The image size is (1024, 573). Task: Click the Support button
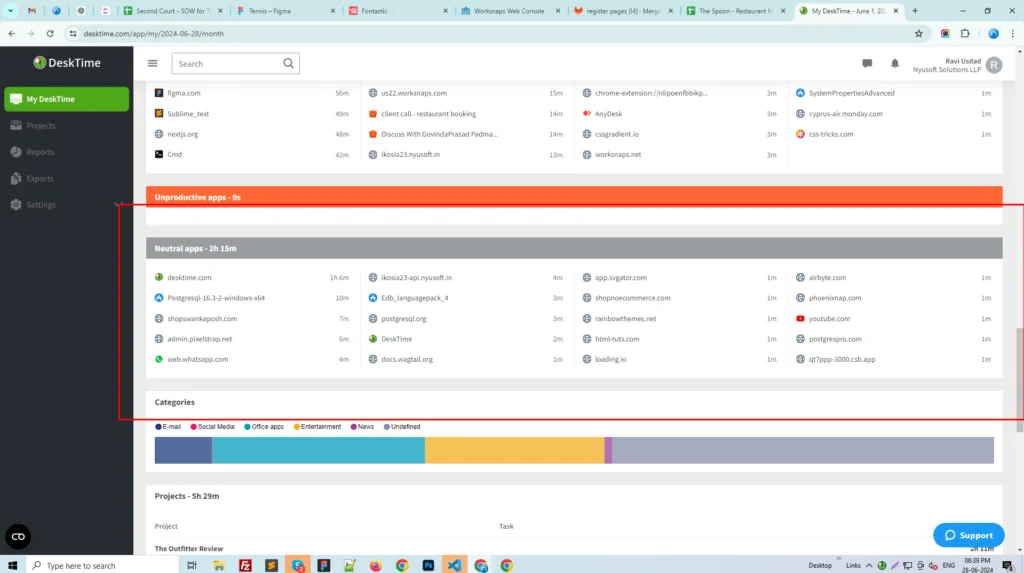pos(968,535)
